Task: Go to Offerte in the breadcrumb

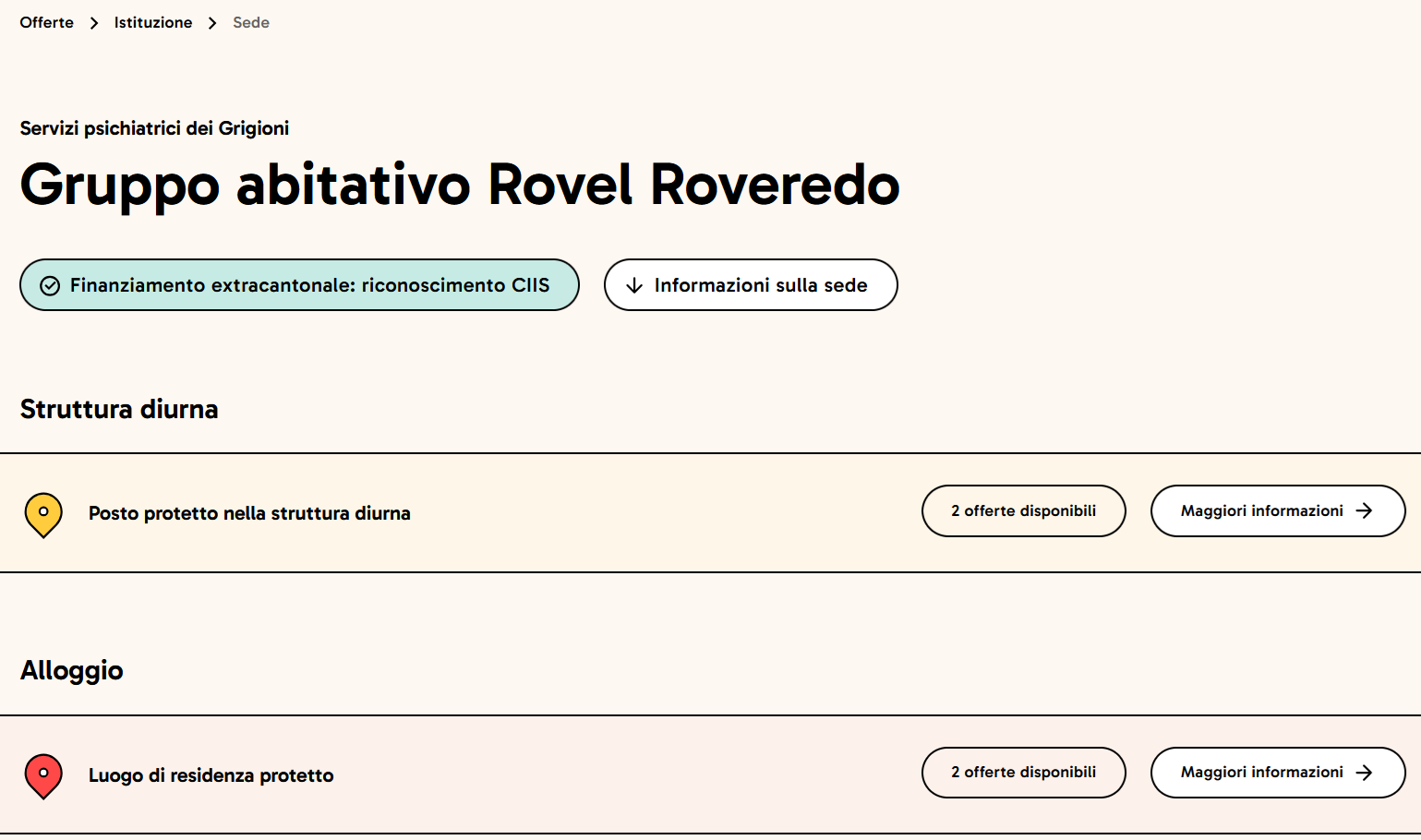Action: 47,22
